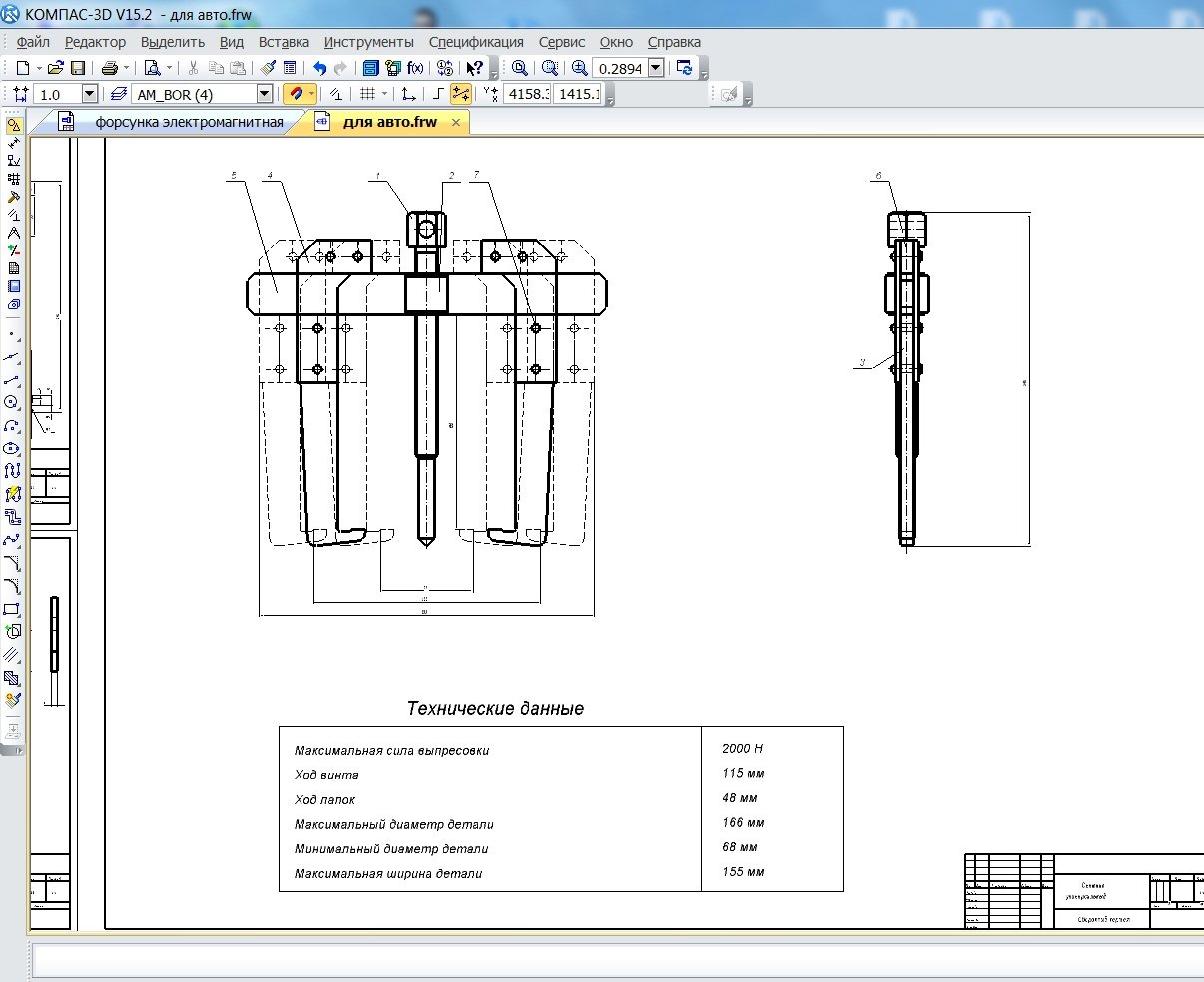Screen dimensions: 1204x982
Task: Open the Вставка menu
Action: pos(284,42)
